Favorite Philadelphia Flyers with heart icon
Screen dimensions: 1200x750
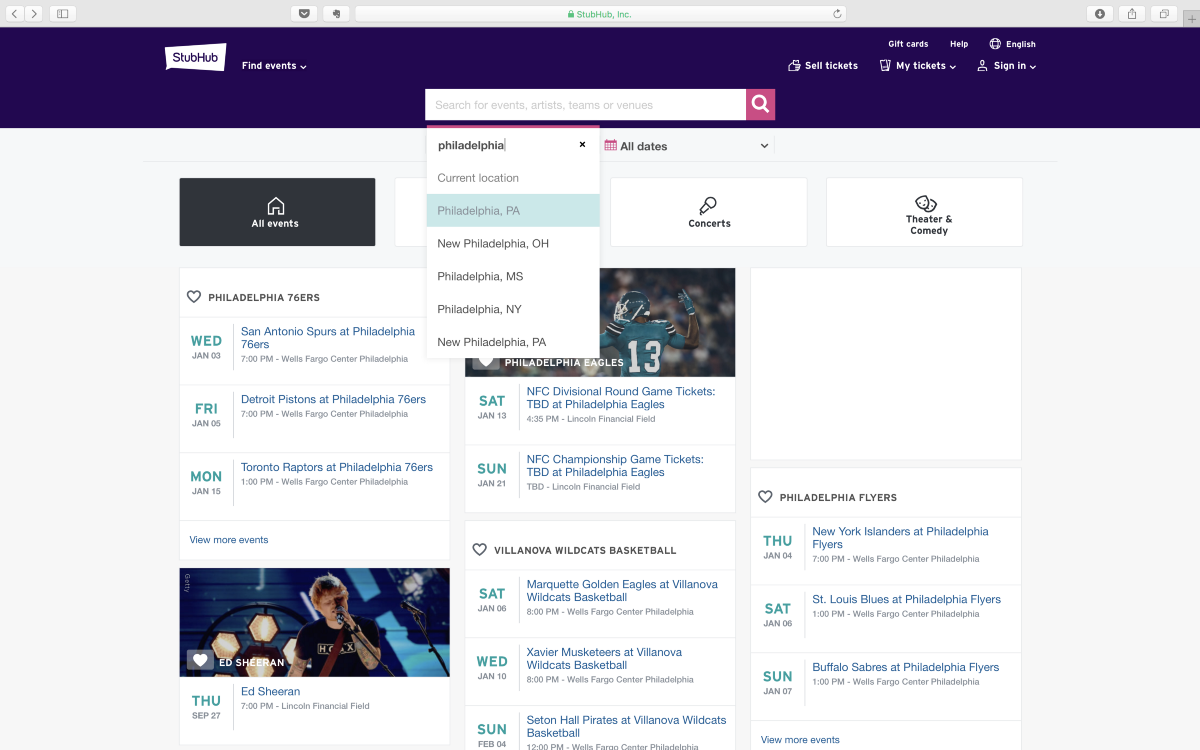[x=765, y=497]
